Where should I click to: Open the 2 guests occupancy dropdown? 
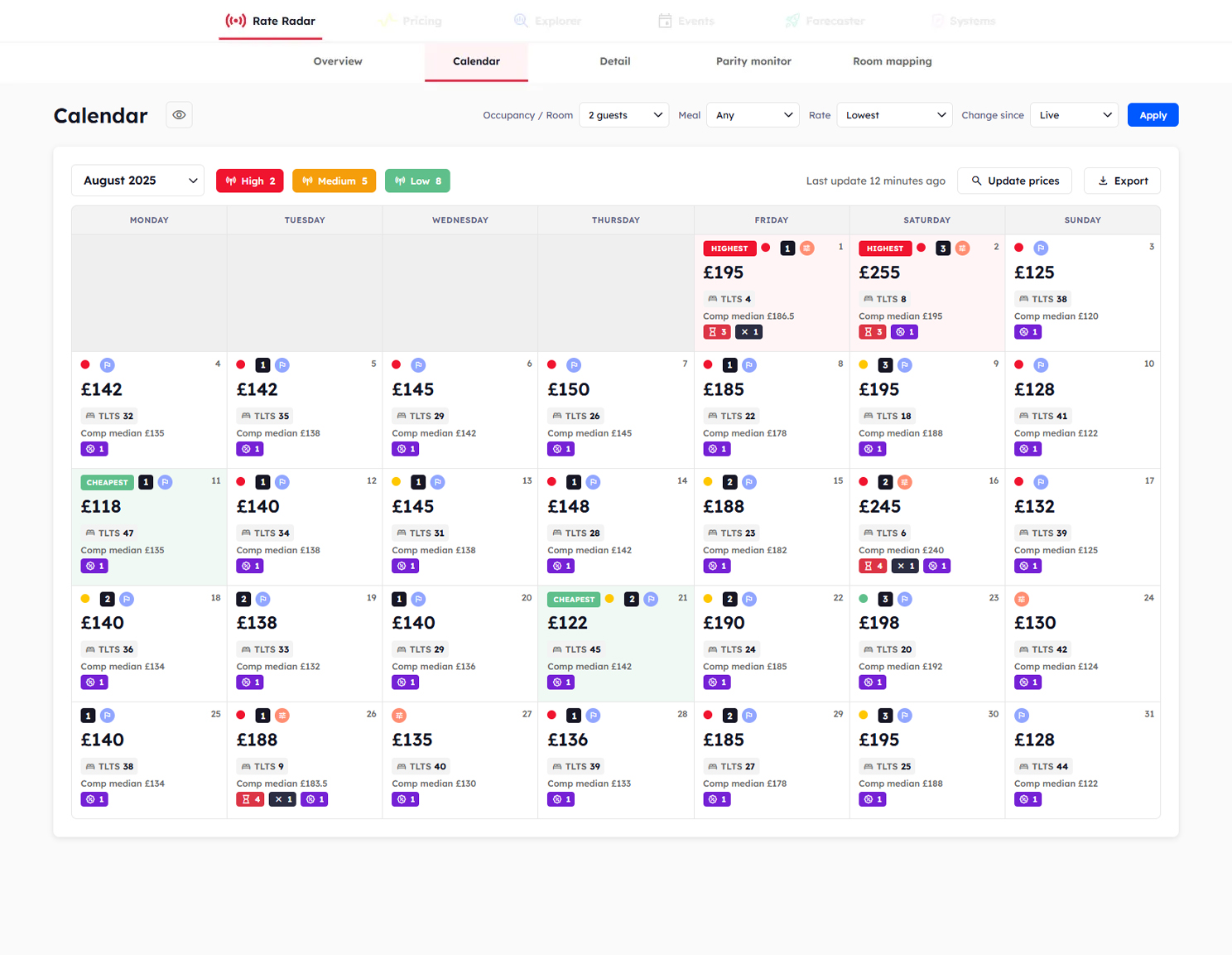[x=624, y=115]
